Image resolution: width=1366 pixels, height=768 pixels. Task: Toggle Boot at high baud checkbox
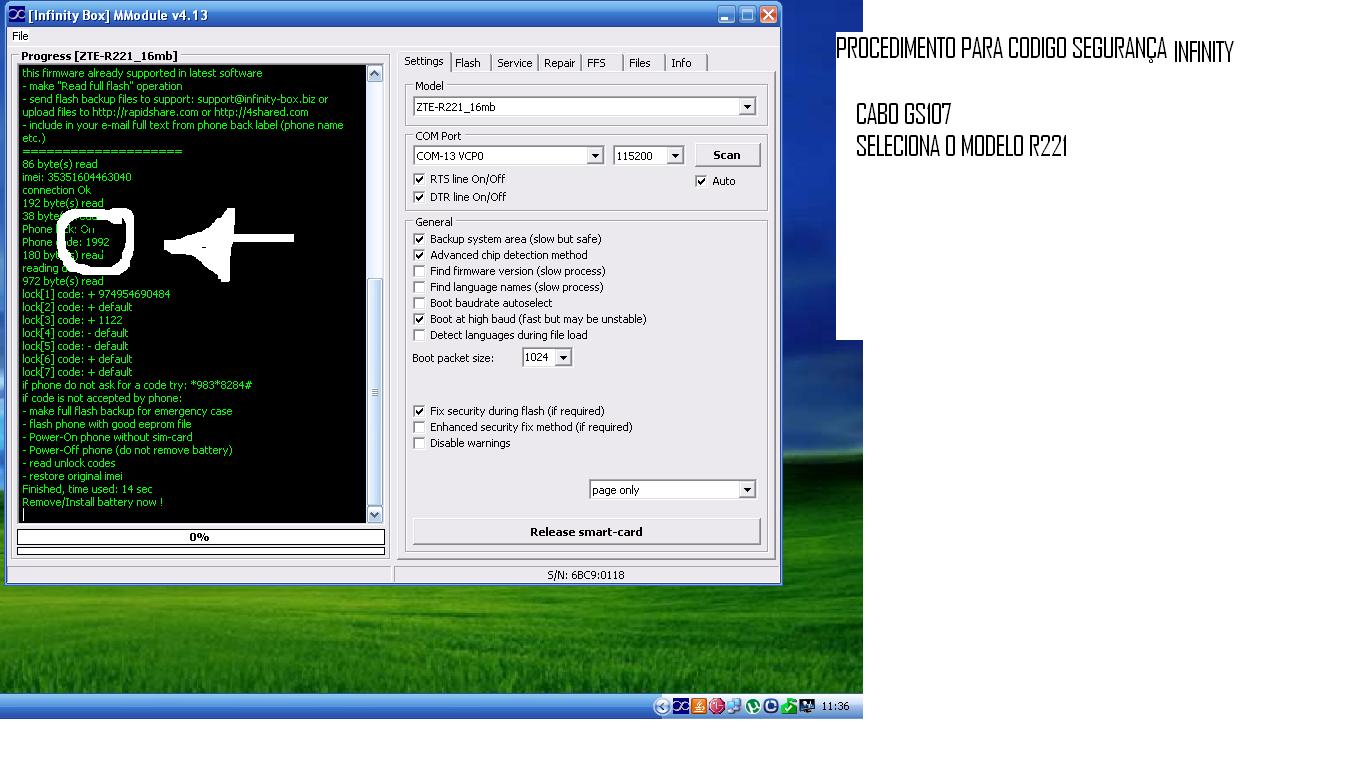419,319
